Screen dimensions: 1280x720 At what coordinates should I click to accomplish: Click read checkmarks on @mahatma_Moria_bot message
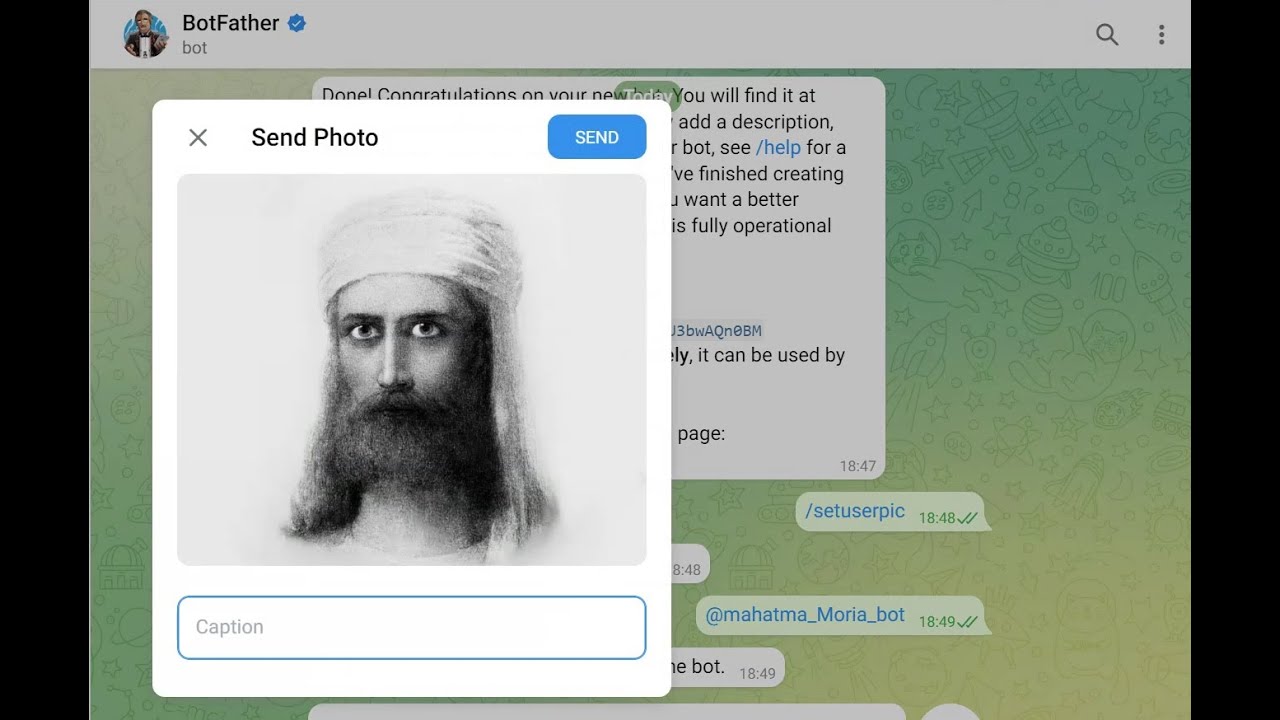click(967, 622)
